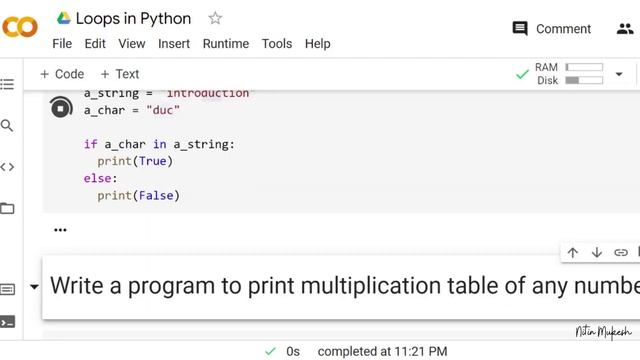Viewport: 640px width, 360px height.
Task: Click the multiplication table heading text
Action: 345,285
